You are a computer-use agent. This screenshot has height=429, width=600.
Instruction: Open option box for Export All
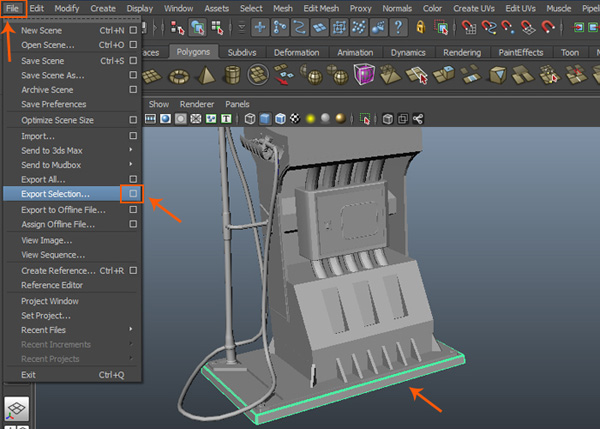pyautogui.click(x=133, y=179)
